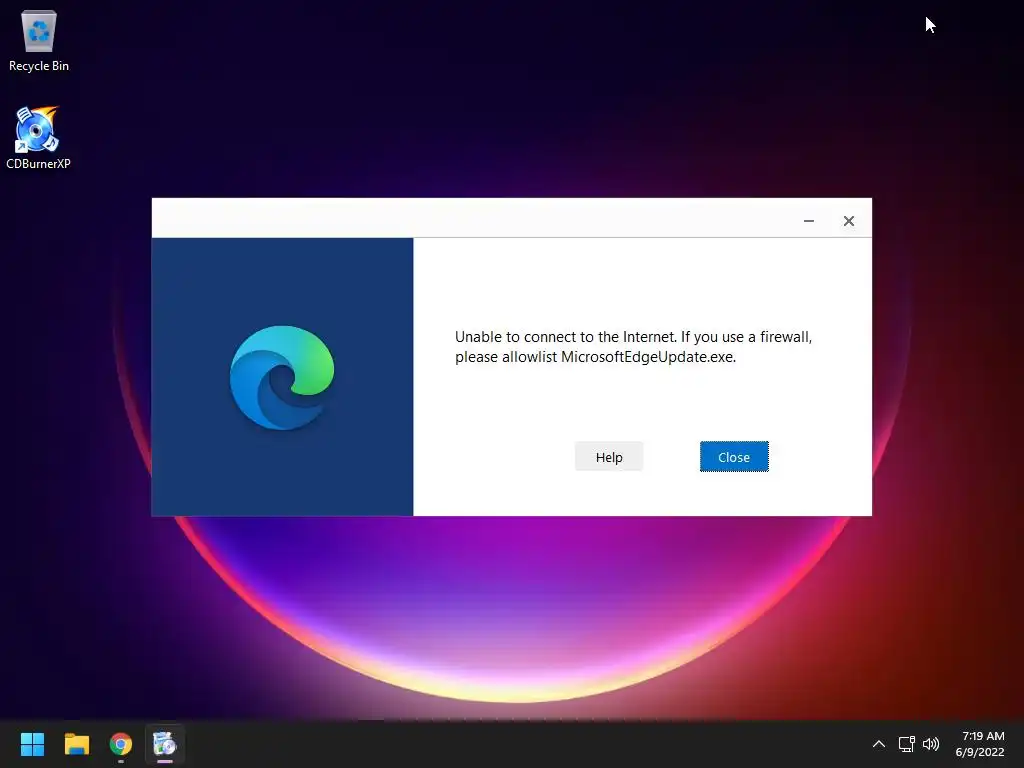Open the clock showing 7:19 AM
The image size is (1024, 768).
tap(980, 744)
